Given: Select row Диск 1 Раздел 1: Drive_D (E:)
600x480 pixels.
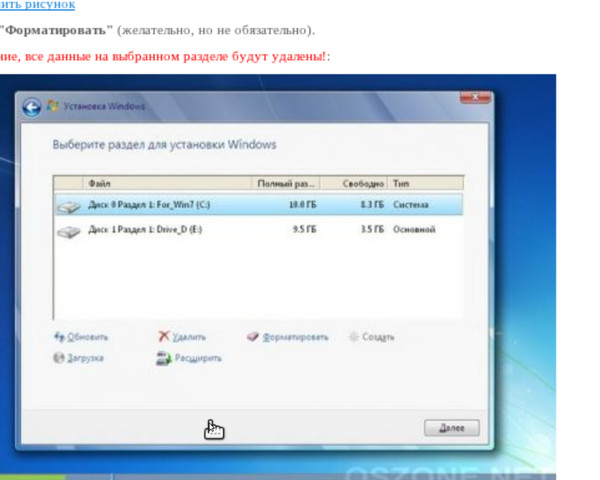Looking at the screenshot, I should [259, 230].
